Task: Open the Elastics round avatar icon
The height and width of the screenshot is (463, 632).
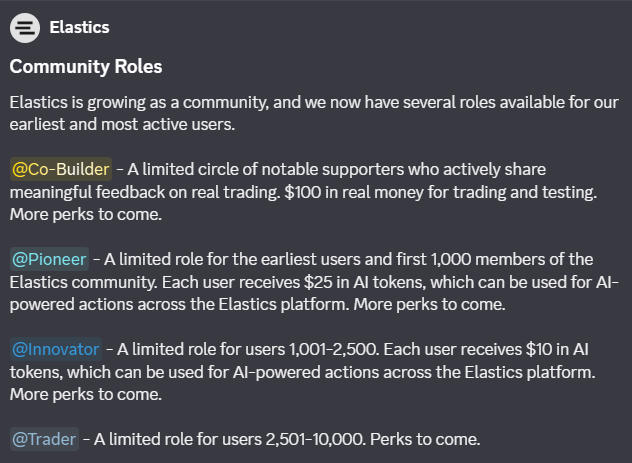Action: tap(25, 28)
